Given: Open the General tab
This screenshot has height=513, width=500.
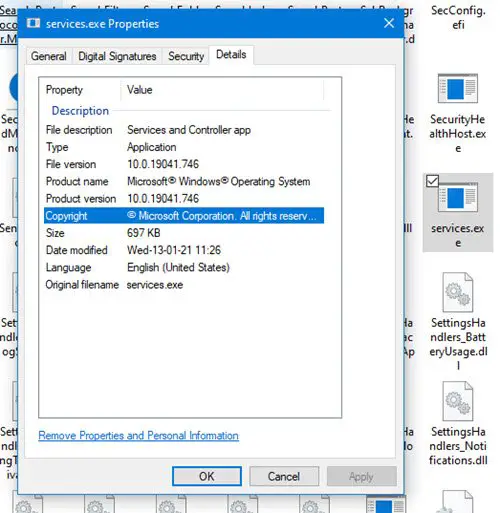Looking at the screenshot, I should (x=49, y=56).
